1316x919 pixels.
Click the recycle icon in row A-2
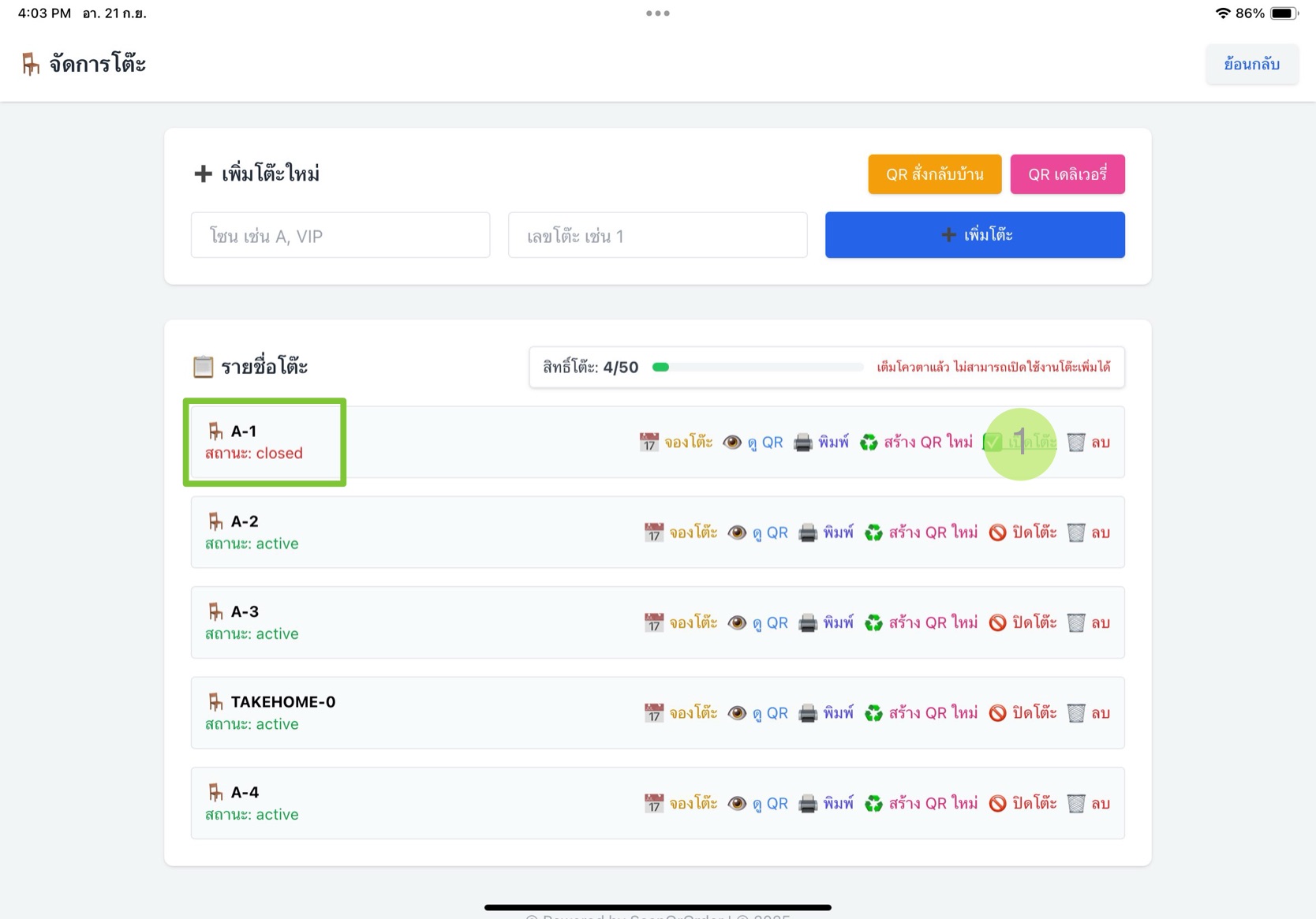873,533
